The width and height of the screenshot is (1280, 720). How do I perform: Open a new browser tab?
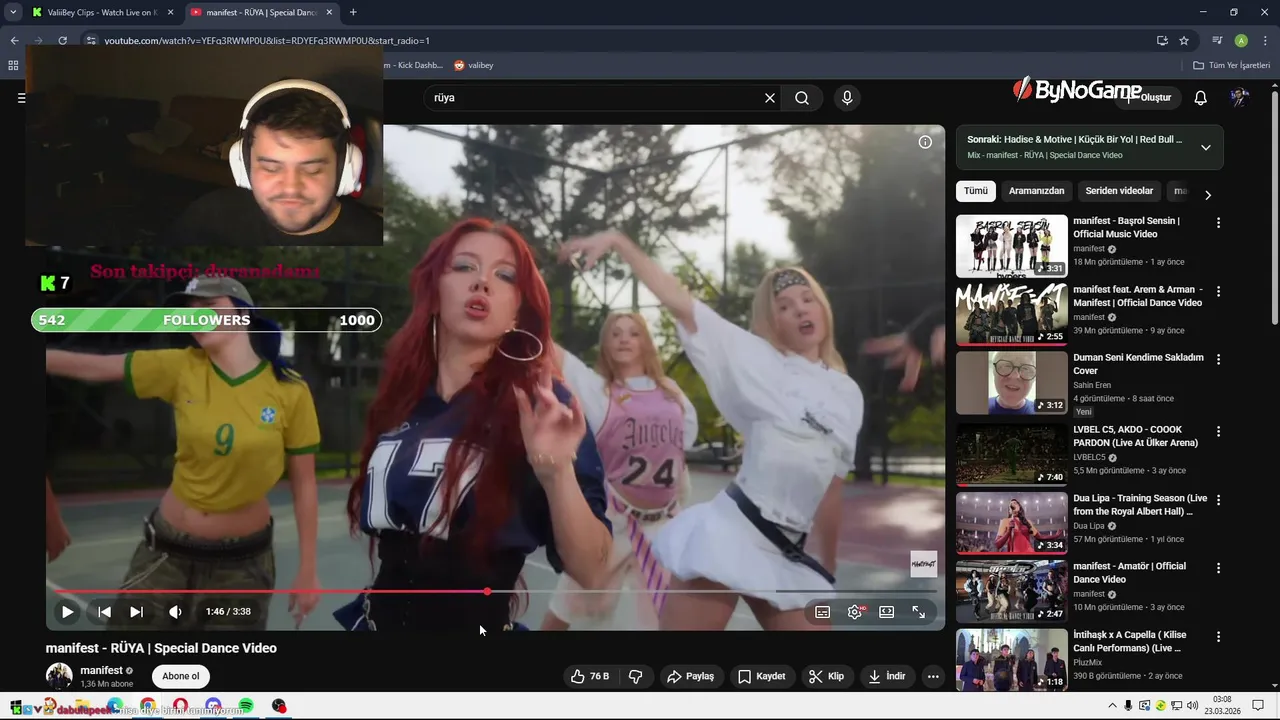click(353, 12)
